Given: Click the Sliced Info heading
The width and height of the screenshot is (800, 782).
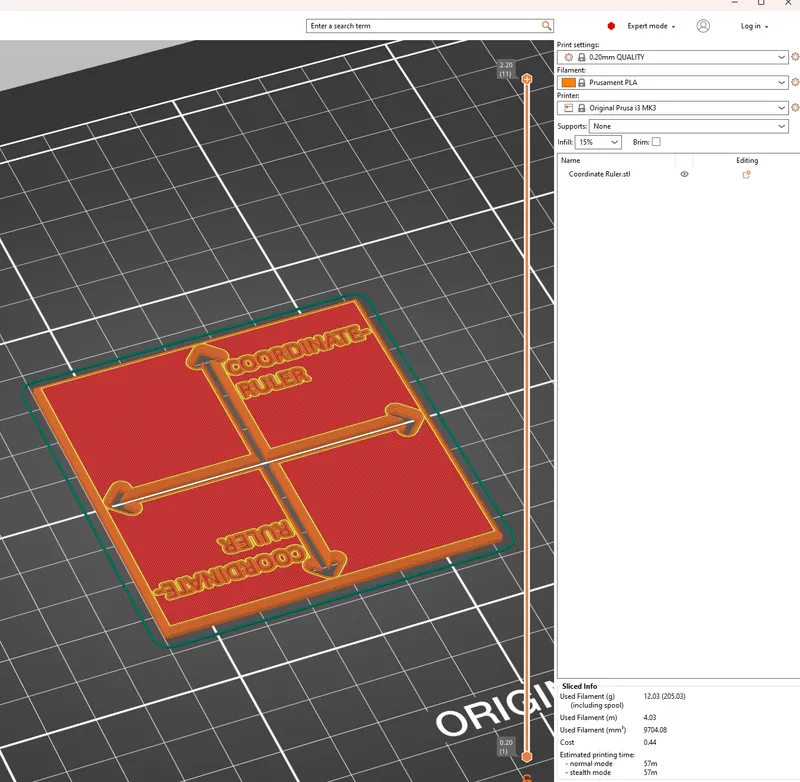Looking at the screenshot, I should (x=579, y=686).
